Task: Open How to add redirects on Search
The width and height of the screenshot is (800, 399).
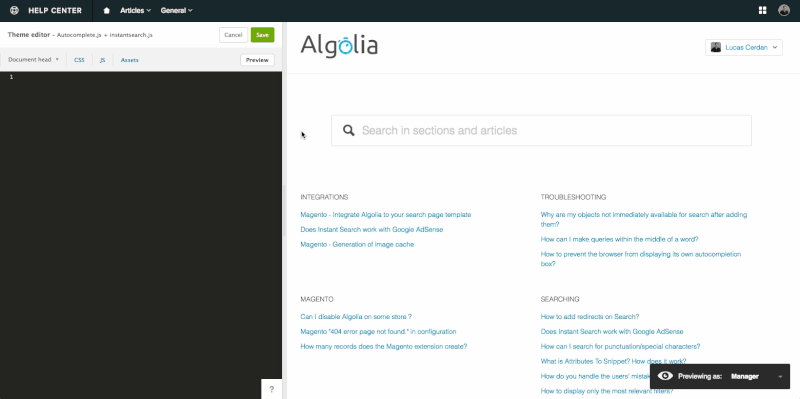Action: pos(590,317)
